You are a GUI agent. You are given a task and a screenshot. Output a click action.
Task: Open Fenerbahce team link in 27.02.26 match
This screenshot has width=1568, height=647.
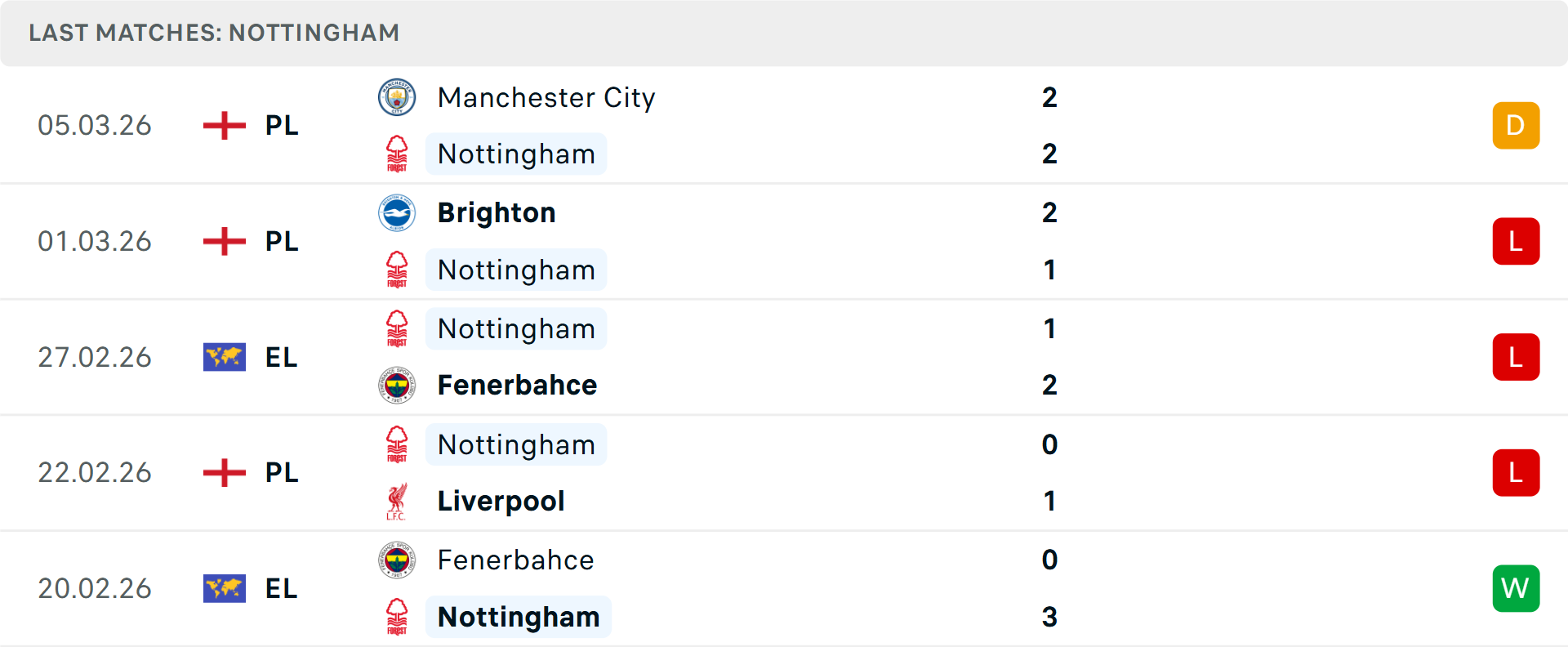tap(517, 385)
